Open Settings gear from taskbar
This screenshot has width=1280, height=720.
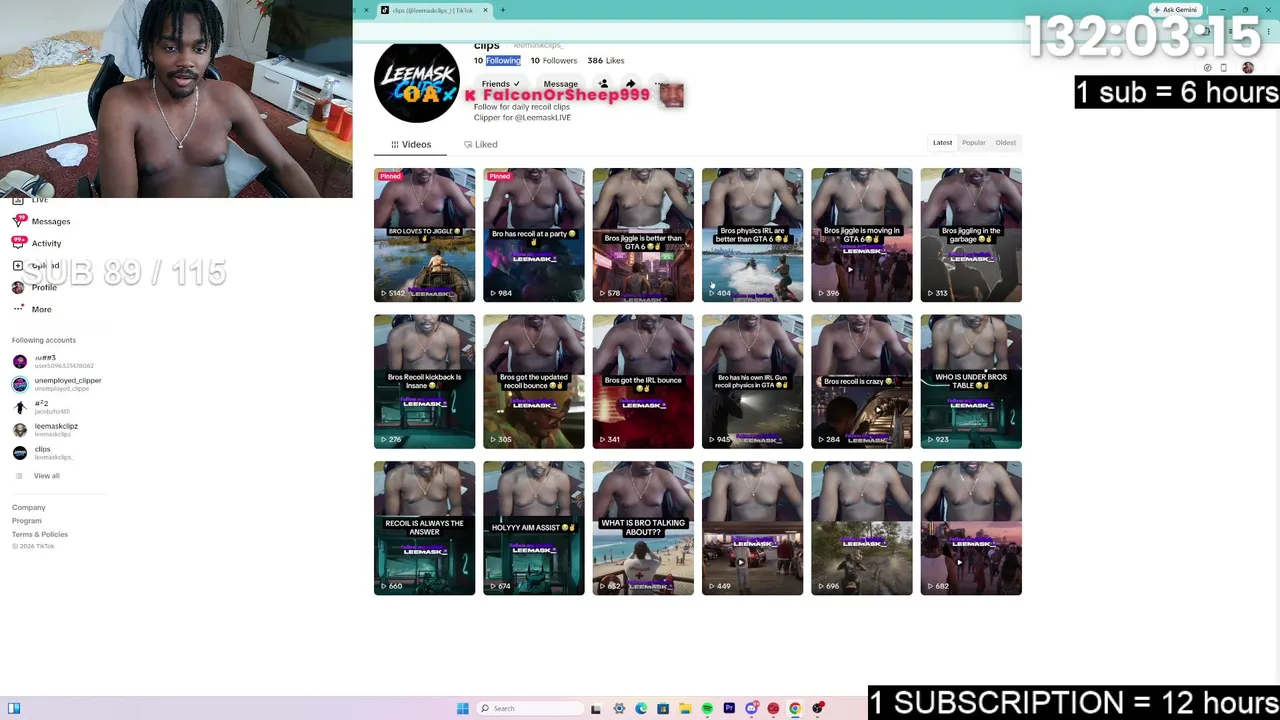point(619,708)
